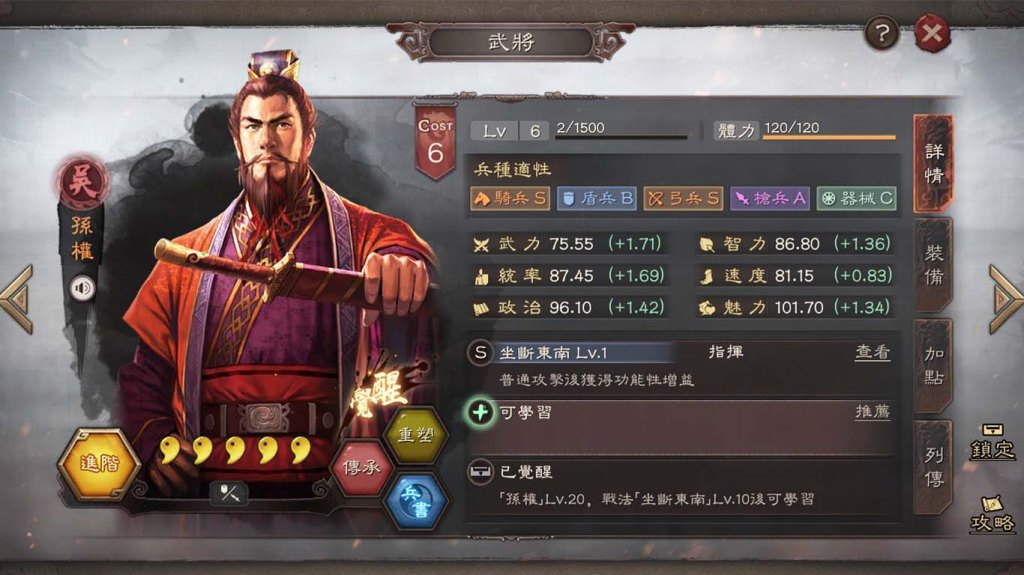Viewport: 1024px width, 575px height.
Task: Toggle the 鎖定 lock on this general
Action: 992,441
